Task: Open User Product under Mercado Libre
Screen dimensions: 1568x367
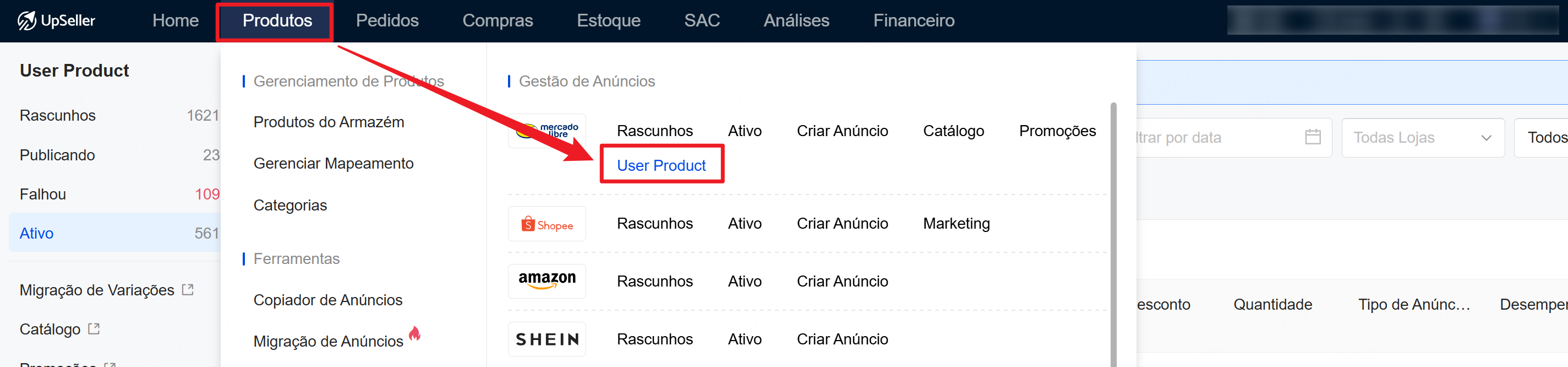Action: 661,165
